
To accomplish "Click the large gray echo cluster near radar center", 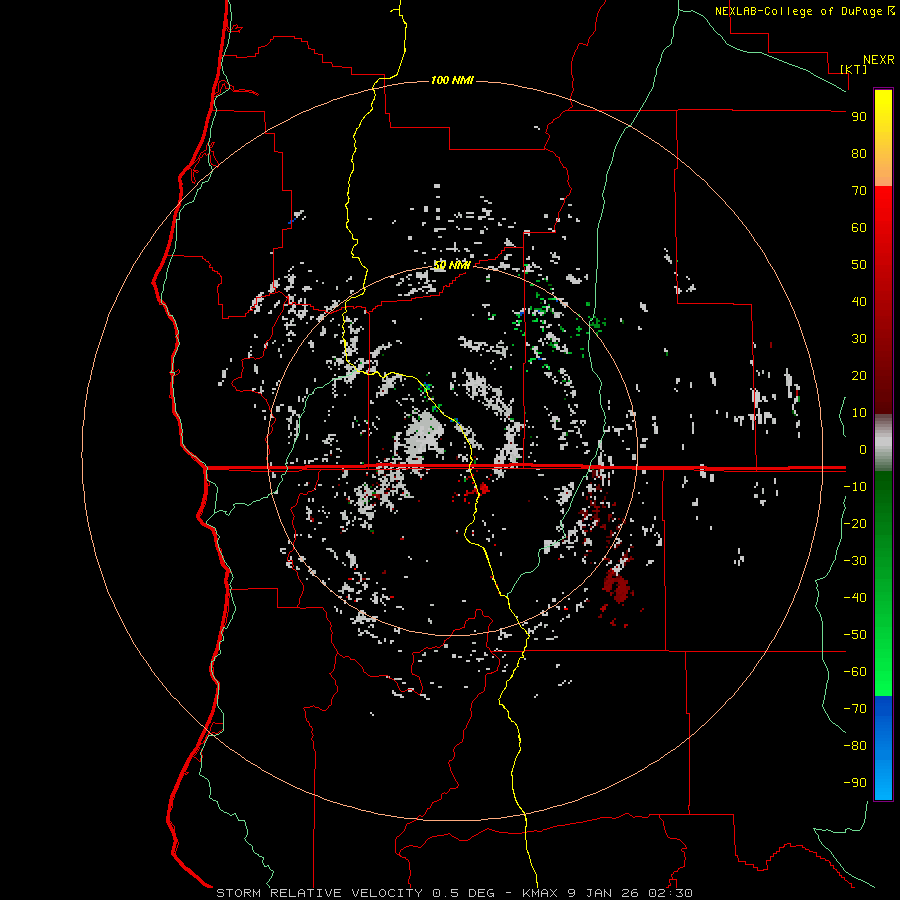I will 424,437.
